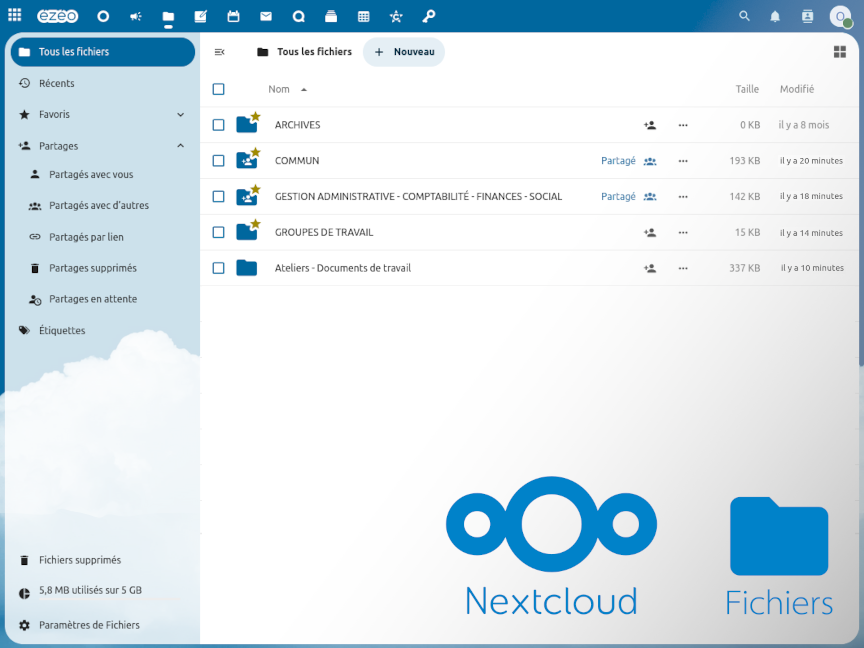
Task: Open the app grid menu icon
Action: click(15, 15)
